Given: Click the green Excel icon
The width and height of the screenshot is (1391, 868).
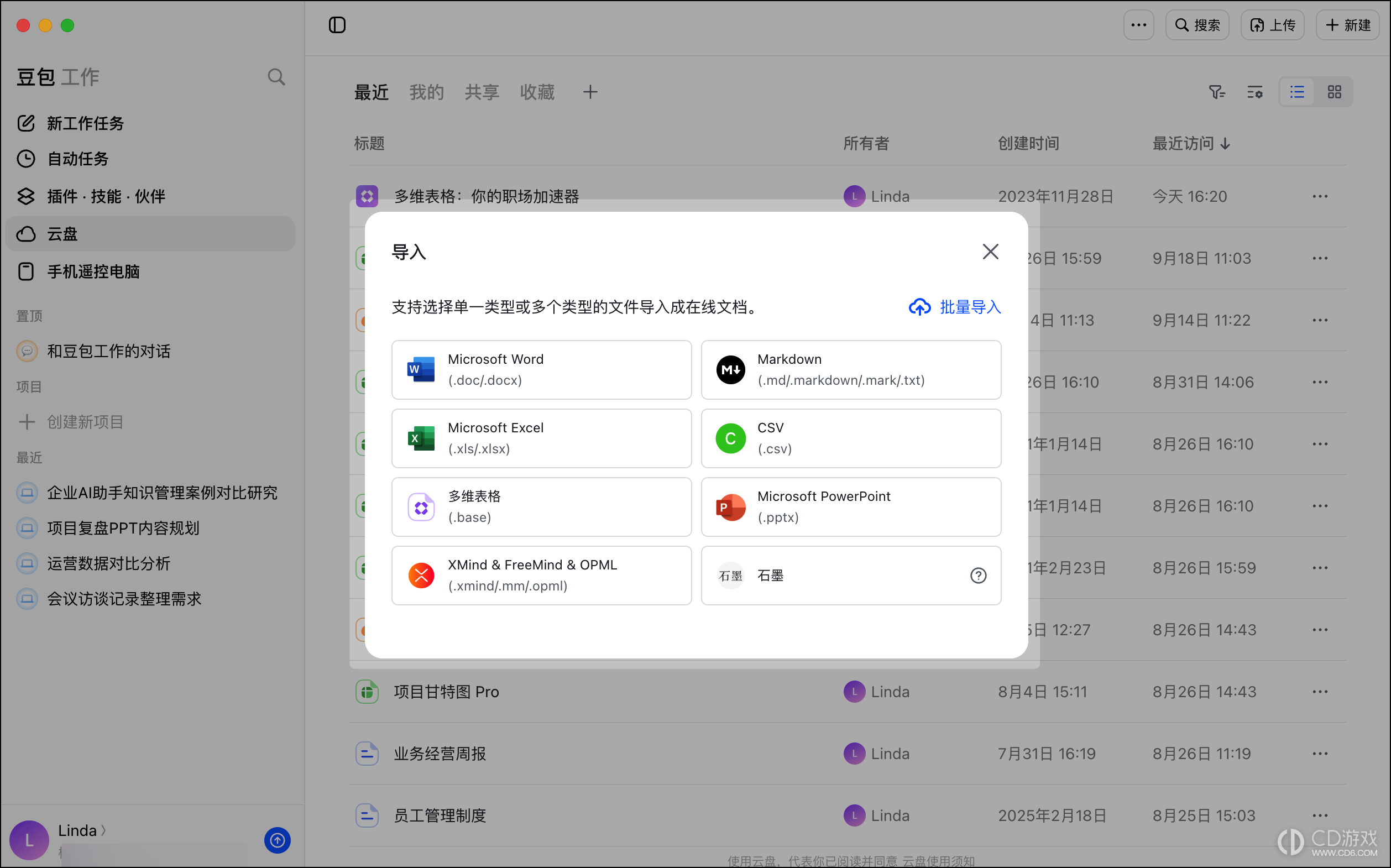Looking at the screenshot, I should tap(421, 438).
